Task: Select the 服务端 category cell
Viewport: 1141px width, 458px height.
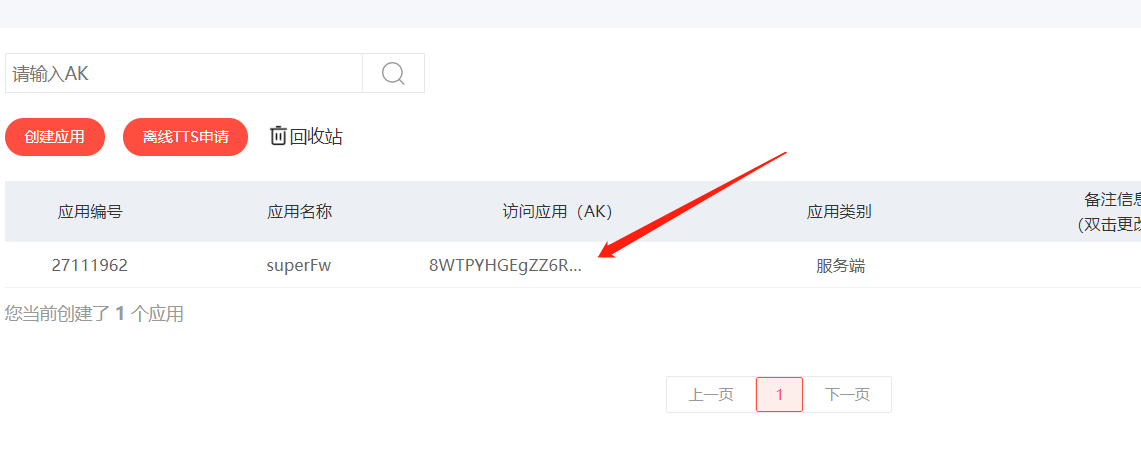Action: [840, 266]
